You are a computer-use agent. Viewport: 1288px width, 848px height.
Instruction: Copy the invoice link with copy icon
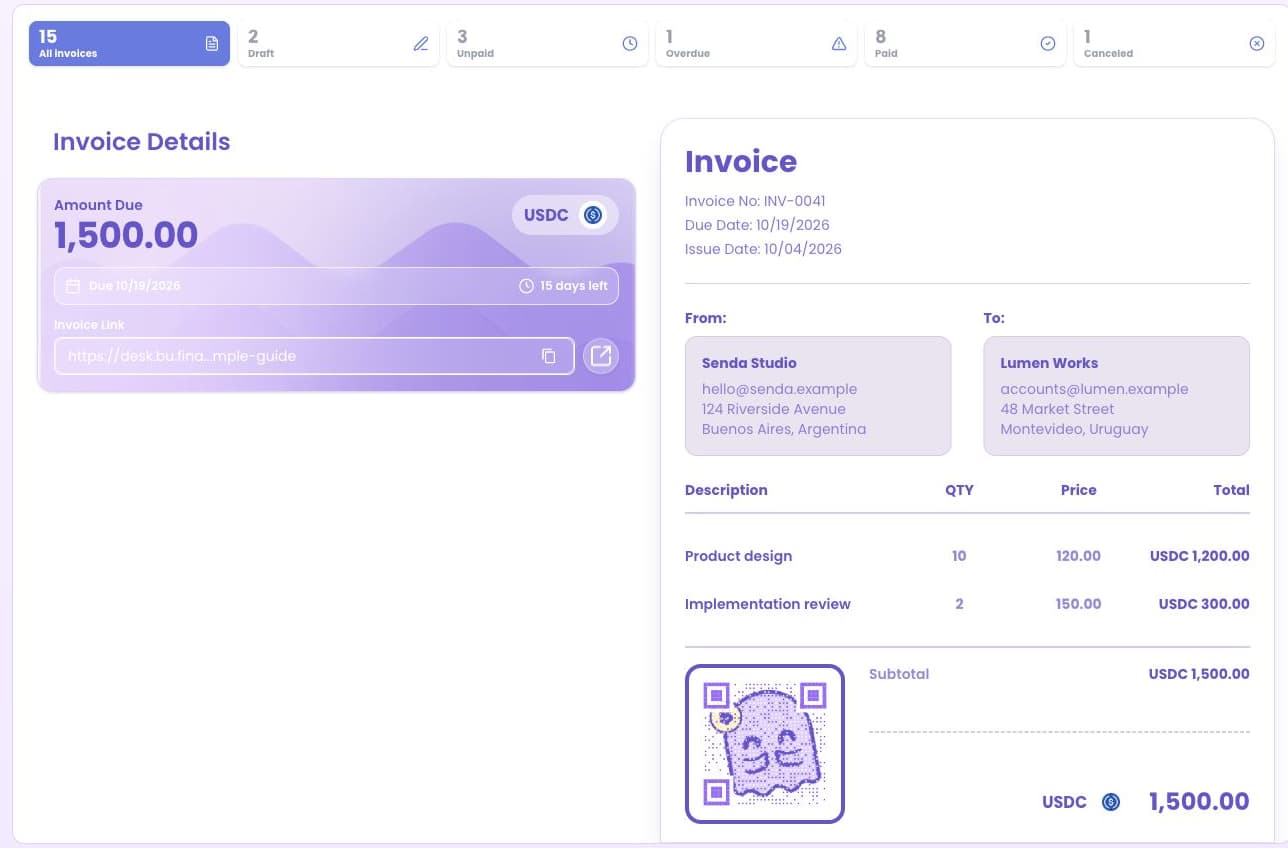[x=548, y=356]
